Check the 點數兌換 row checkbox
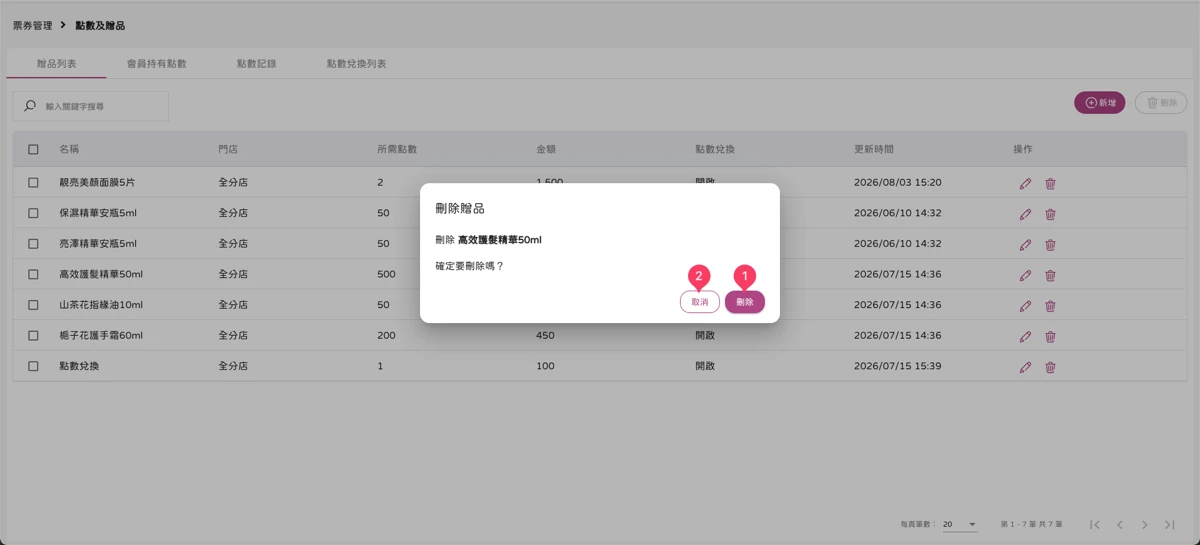This screenshot has width=1200, height=545. click(x=33, y=366)
